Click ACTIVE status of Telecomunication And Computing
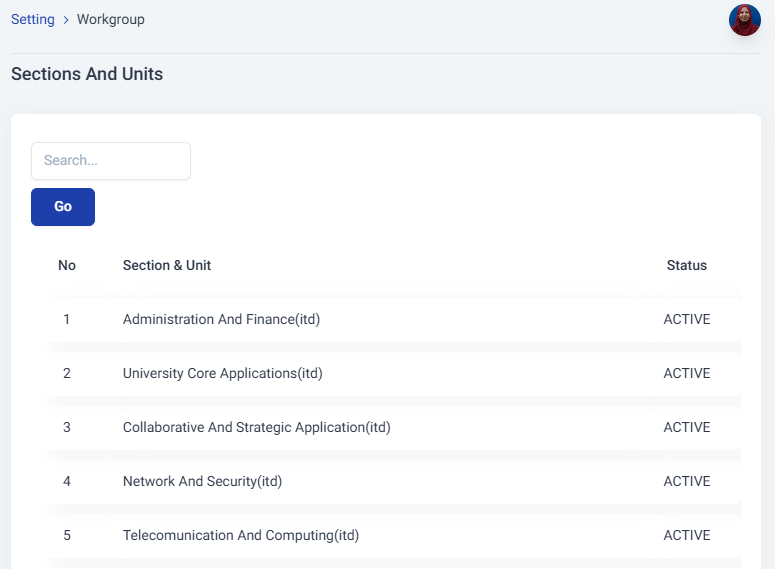This screenshot has height=569, width=775. coord(686,536)
